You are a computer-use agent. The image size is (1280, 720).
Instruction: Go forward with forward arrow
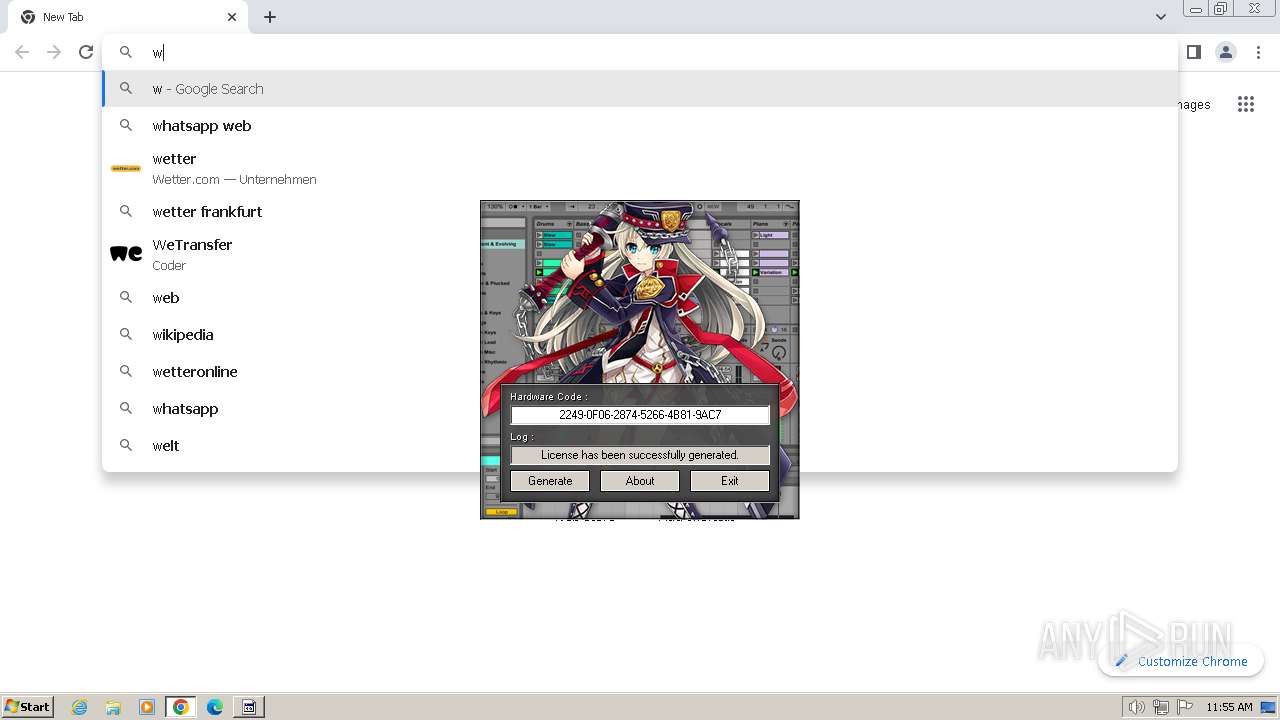tap(54, 52)
